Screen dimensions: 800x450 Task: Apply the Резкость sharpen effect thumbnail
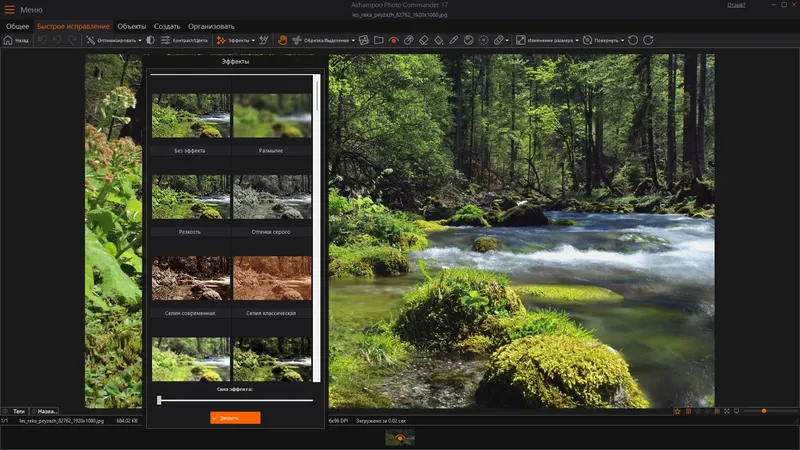[x=190, y=196]
